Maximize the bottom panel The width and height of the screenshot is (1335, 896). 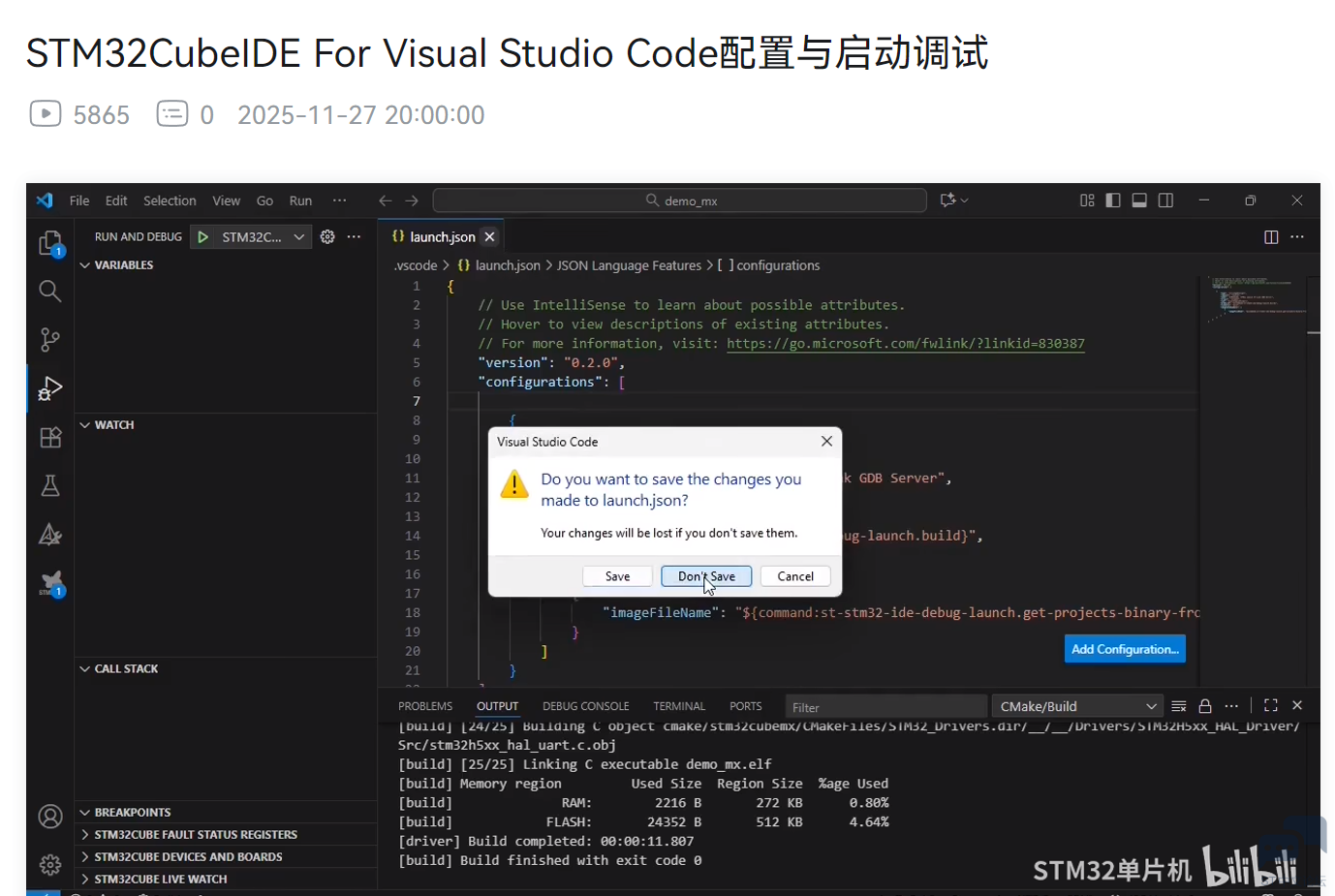pyautogui.click(x=1271, y=706)
